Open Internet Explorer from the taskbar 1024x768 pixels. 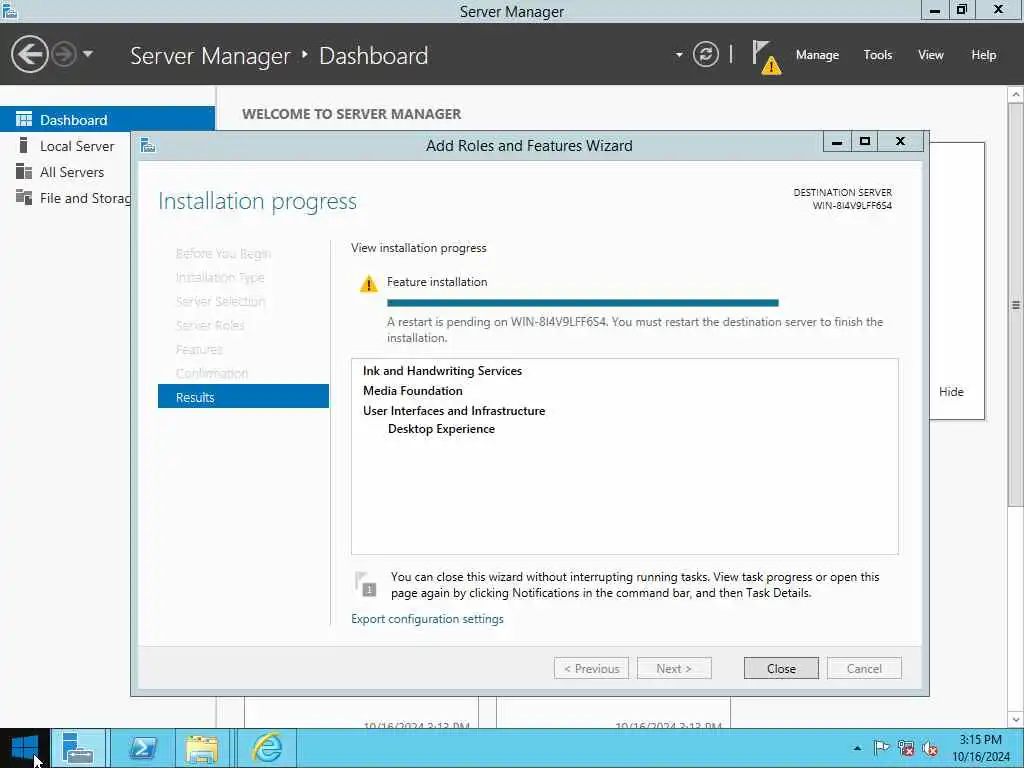pyautogui.click(x=267, y=748)
